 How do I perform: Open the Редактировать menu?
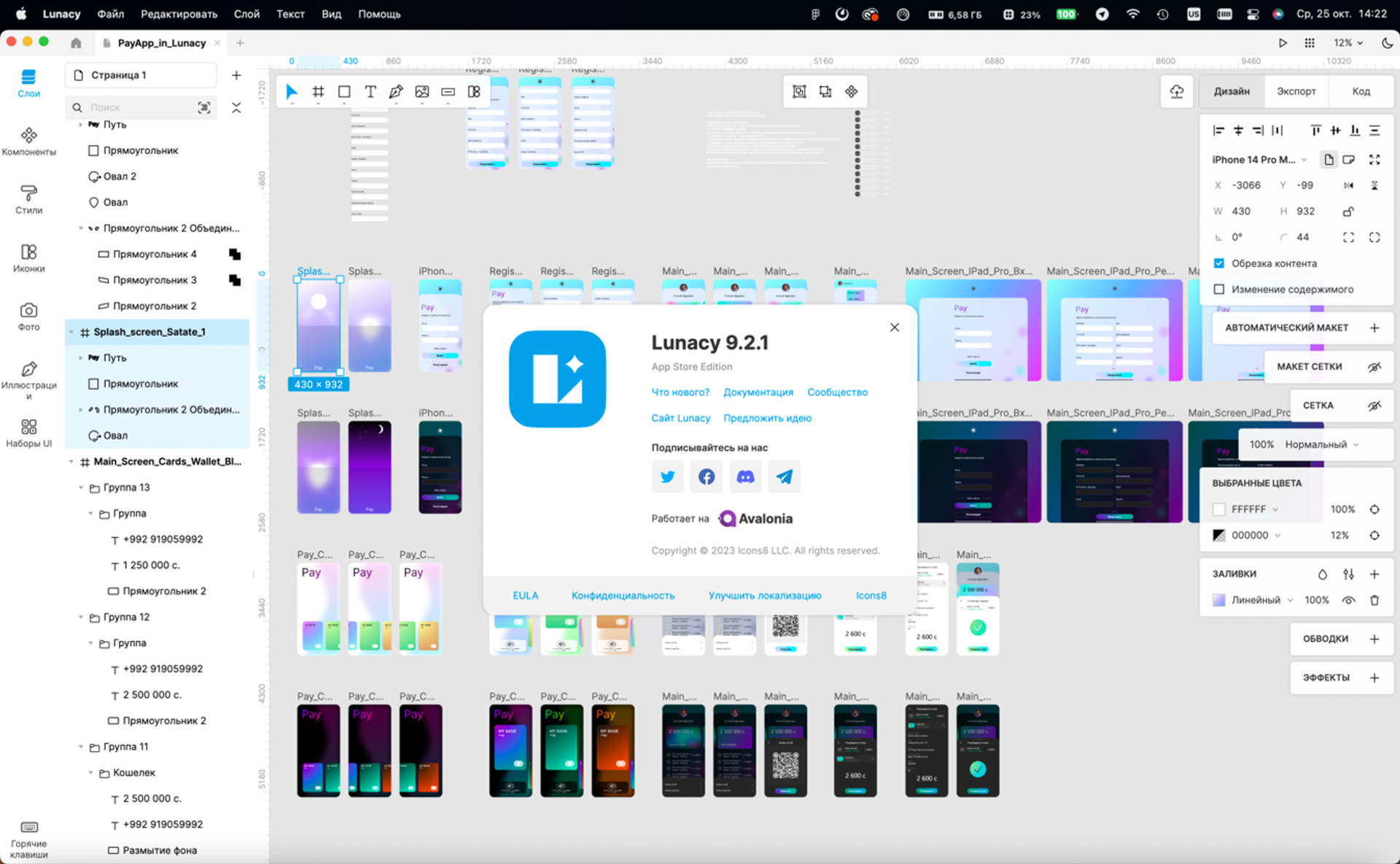coord(179,14)
